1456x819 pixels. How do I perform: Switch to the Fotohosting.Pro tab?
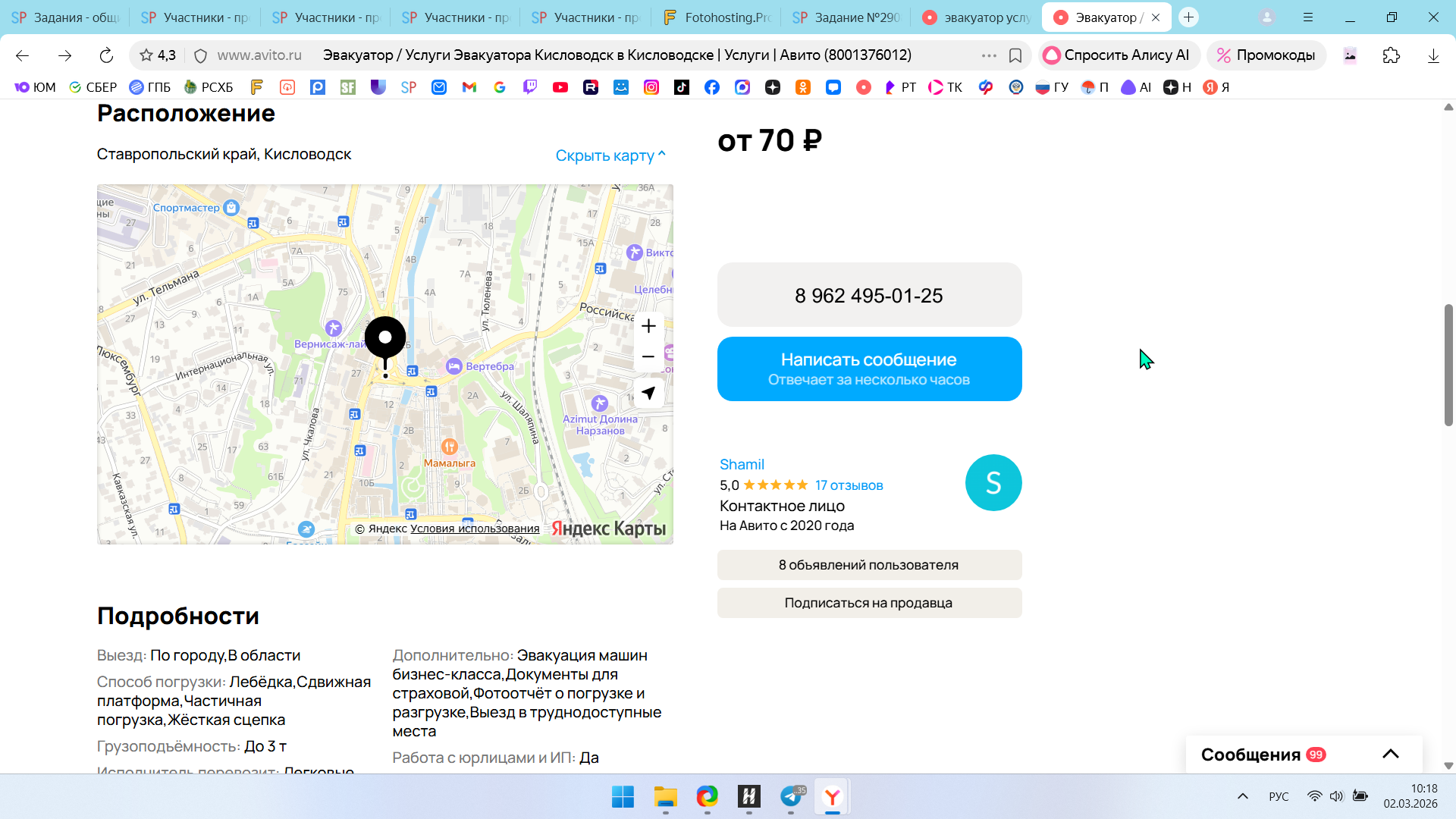point(716,17)
